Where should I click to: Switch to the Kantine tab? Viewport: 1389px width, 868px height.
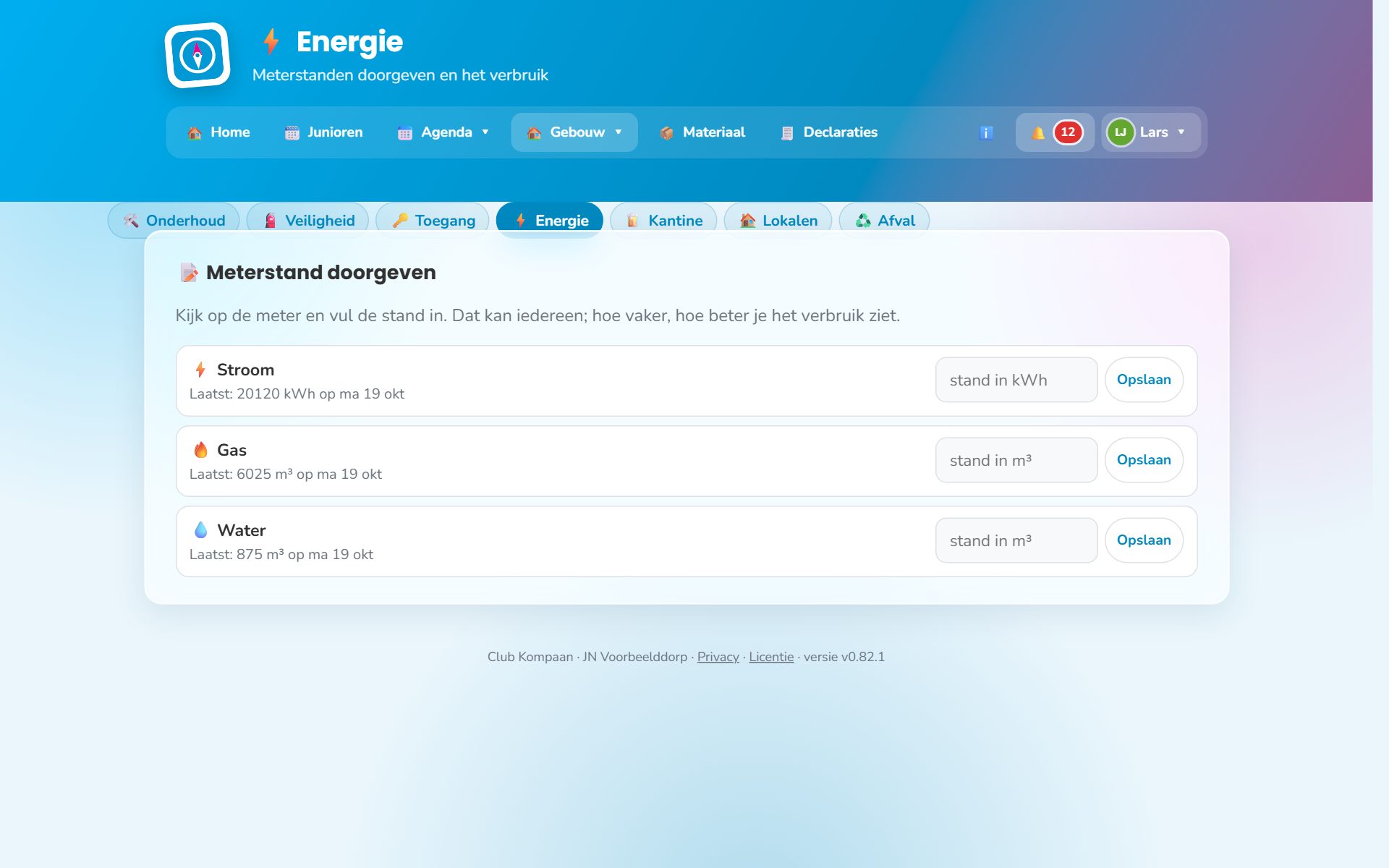(x=663, y=221)
